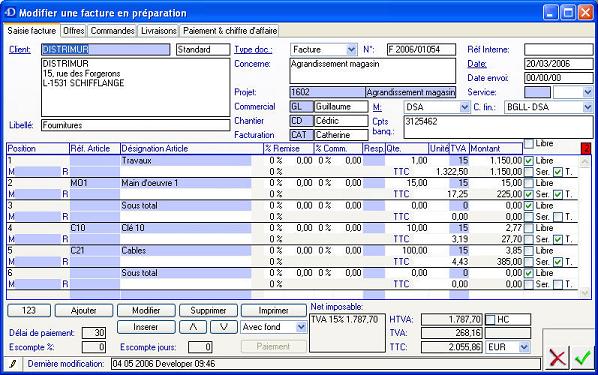This screenshot has height=375, width=598.
Task: Check Ser. for the Clé 10 line
Action: click(529, 239)
